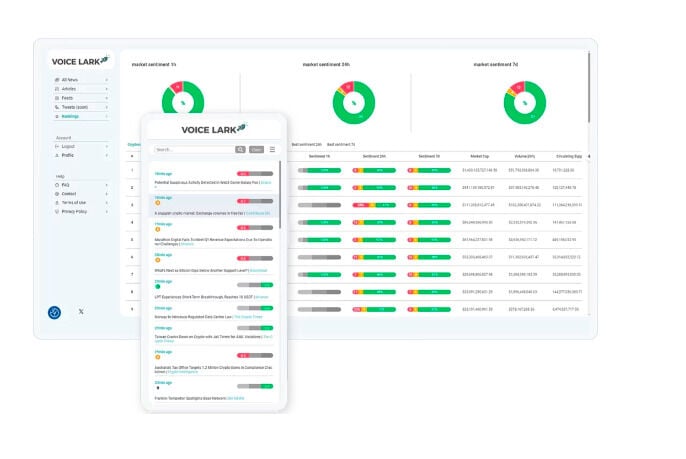Click the market sentiment 24h donut chart
This screenshot has width=686, height=459.
click(x=352, y=101)
